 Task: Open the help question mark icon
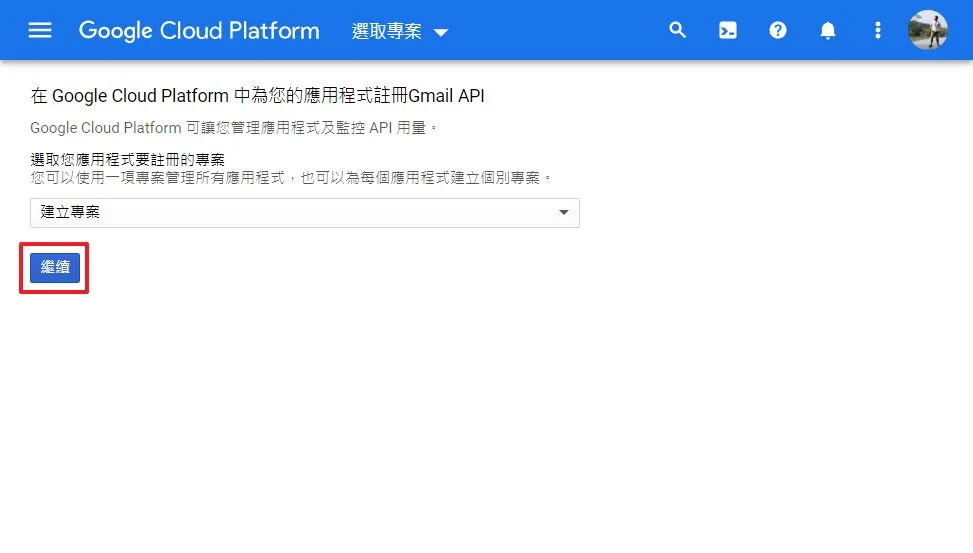tap(778, 30)
